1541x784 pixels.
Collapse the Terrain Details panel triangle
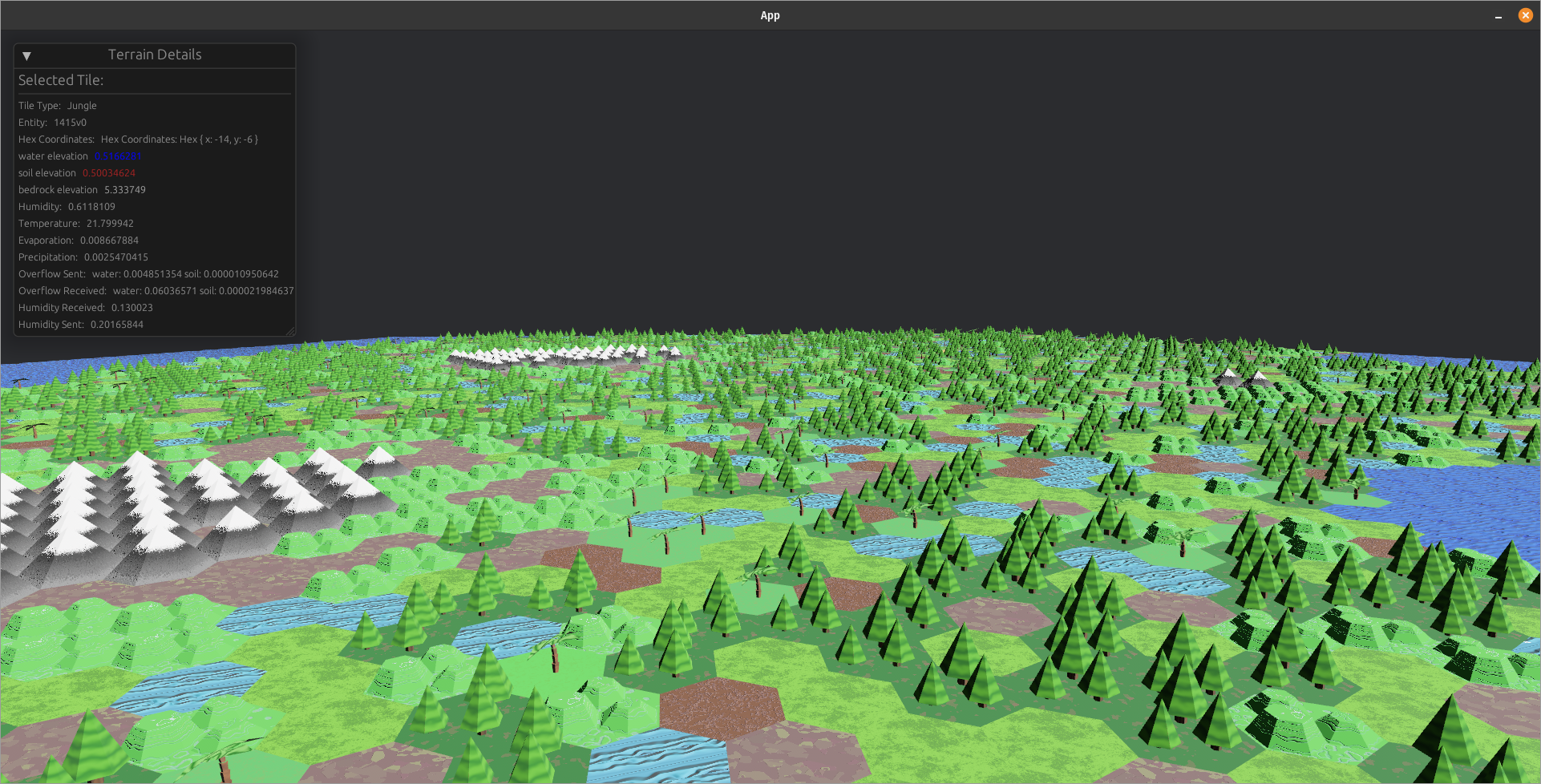[26, 56]
